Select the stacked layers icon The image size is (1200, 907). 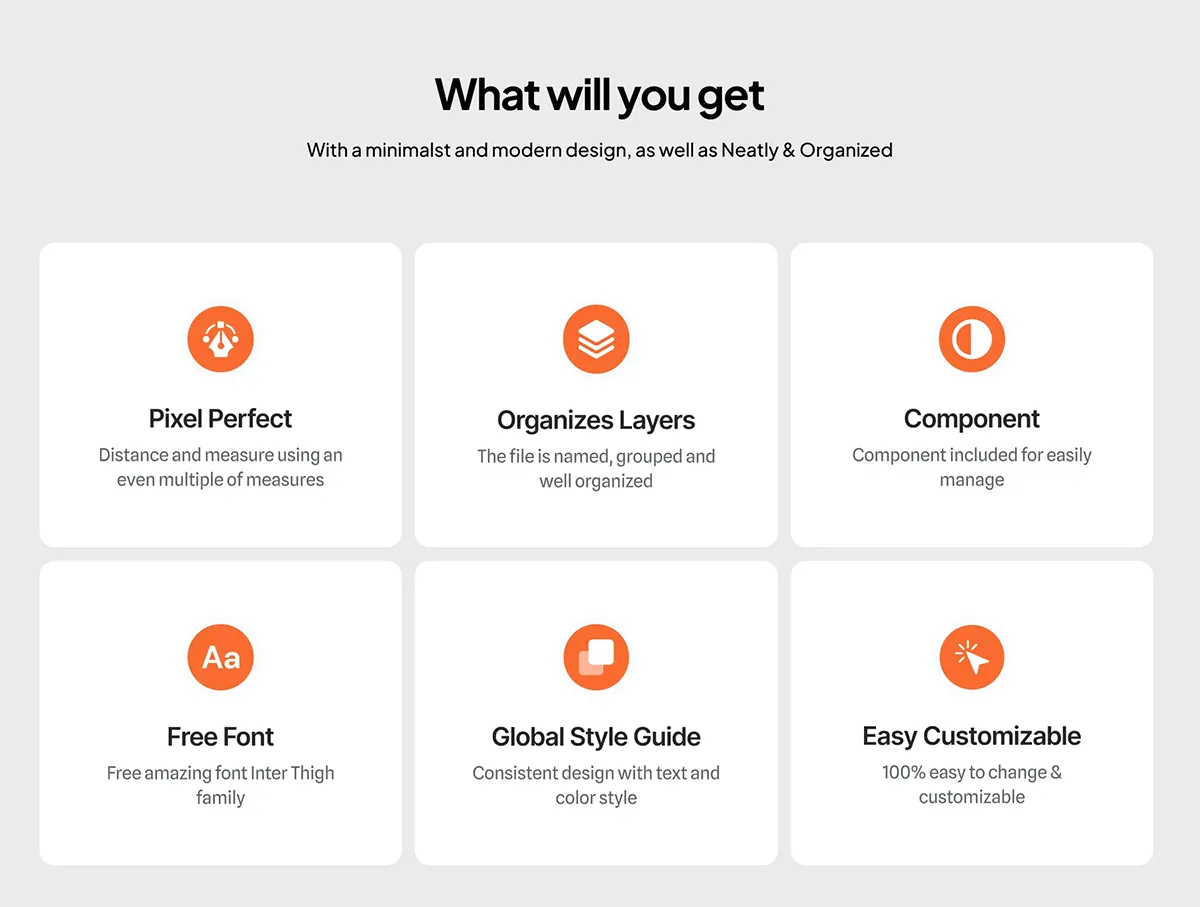[x=596, y=340]
